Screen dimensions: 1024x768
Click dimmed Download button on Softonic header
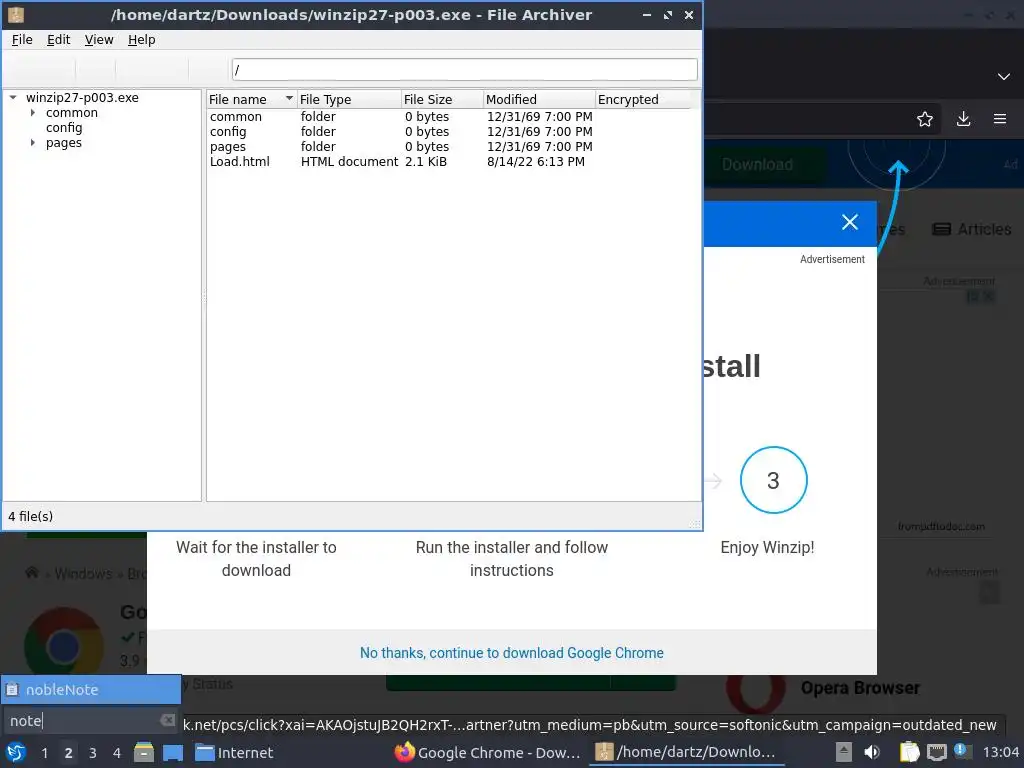tap(758, 165)
